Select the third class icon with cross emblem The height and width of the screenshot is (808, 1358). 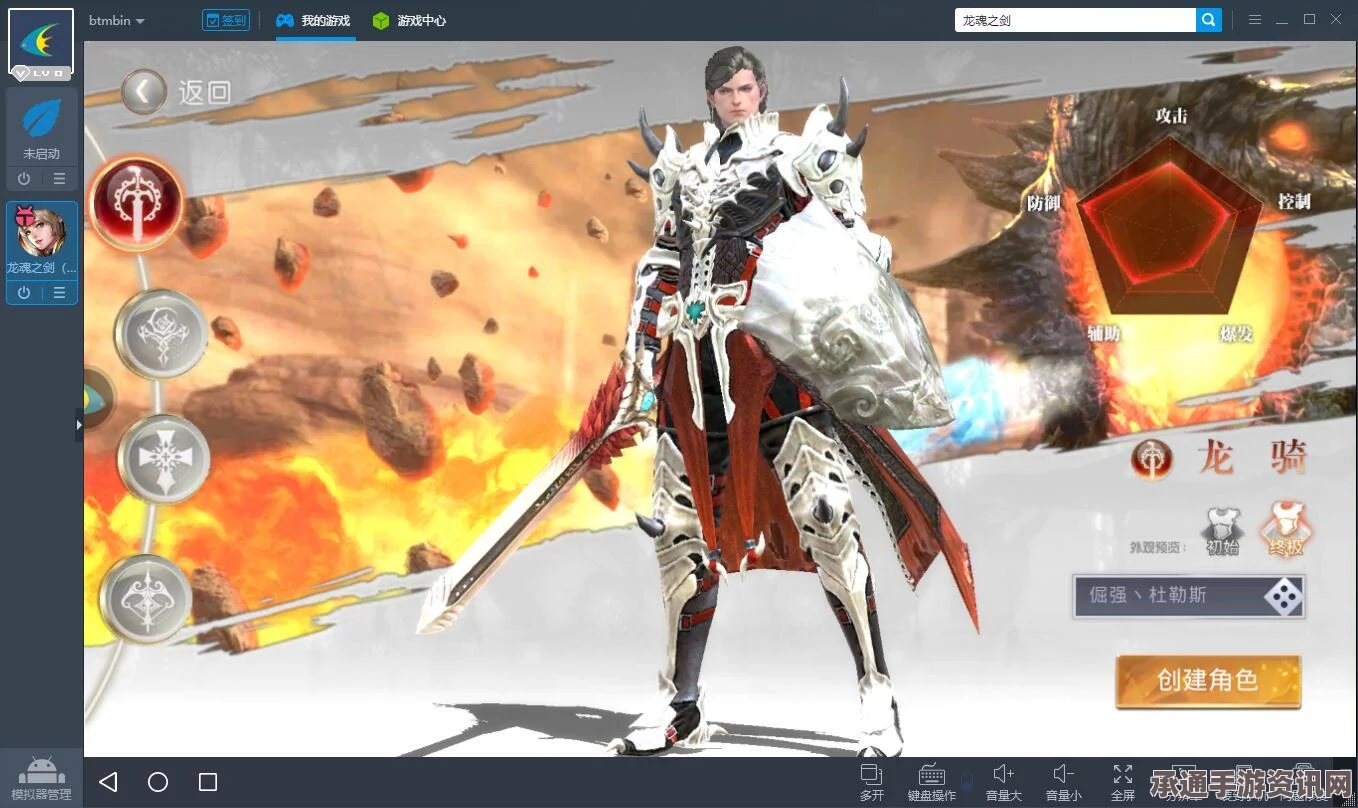[163, 461]
